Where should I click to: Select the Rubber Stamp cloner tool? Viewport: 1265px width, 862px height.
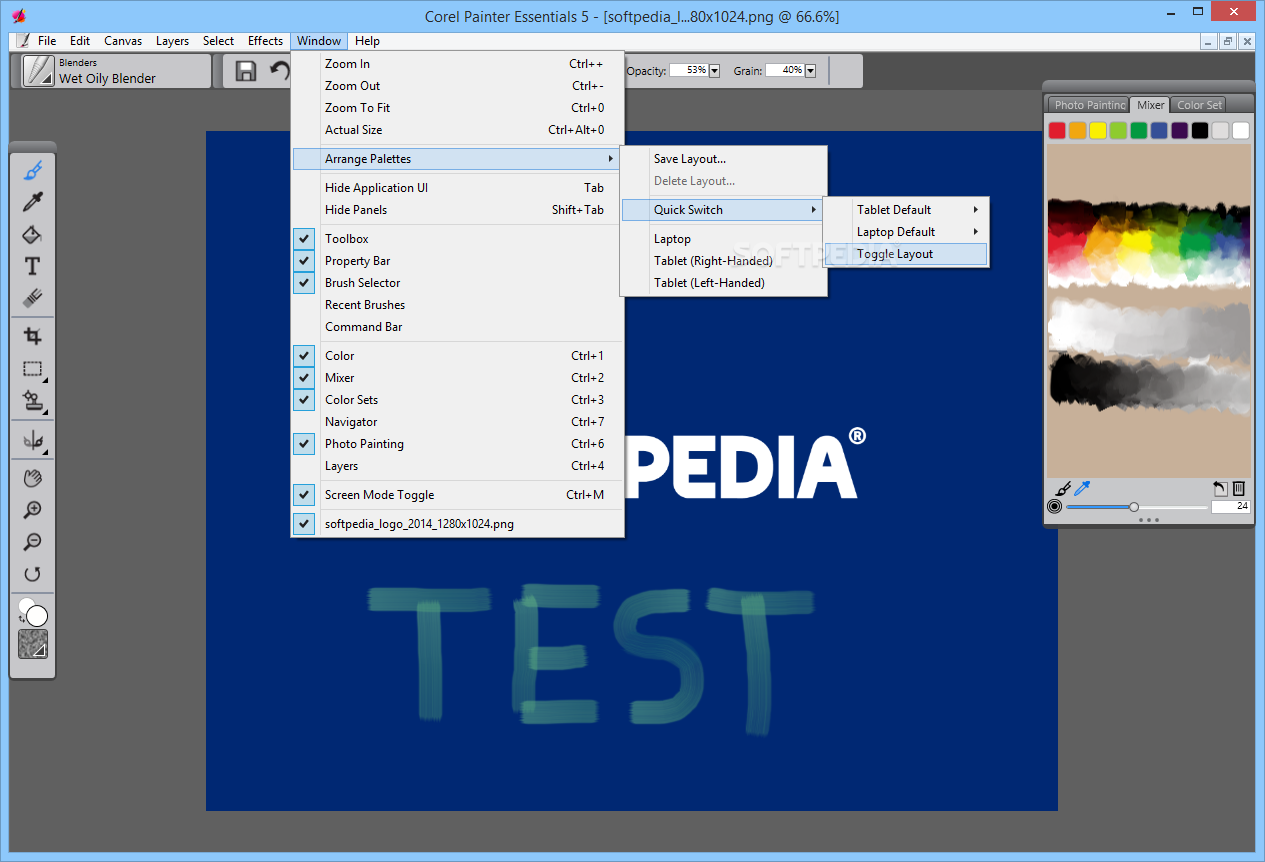[x=33, y=401]
